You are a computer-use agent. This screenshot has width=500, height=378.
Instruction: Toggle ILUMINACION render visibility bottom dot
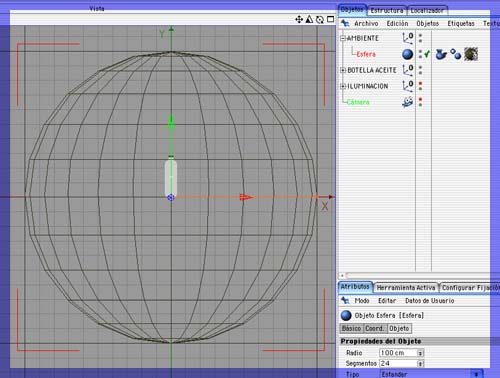click(x=420, y=89)
